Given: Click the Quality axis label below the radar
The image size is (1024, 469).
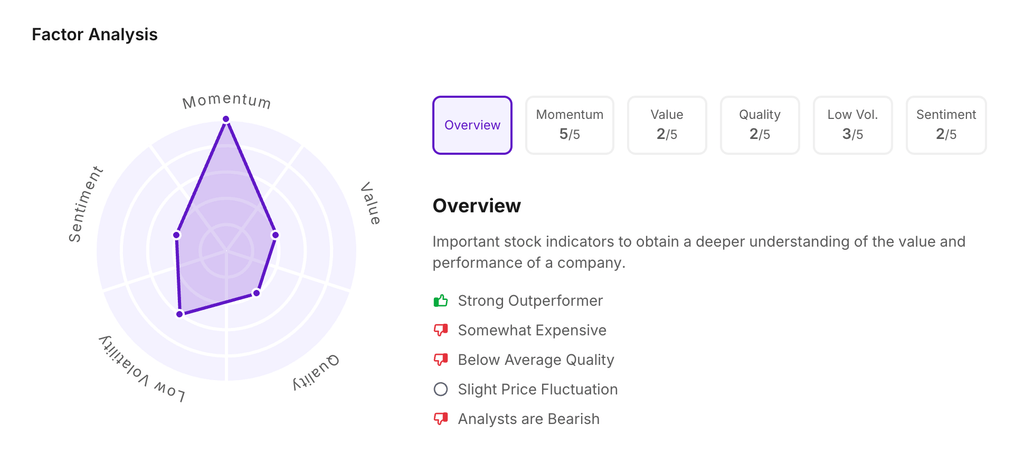Looking at the screenshot, I should pyautogui.click(x=316, y=371).
